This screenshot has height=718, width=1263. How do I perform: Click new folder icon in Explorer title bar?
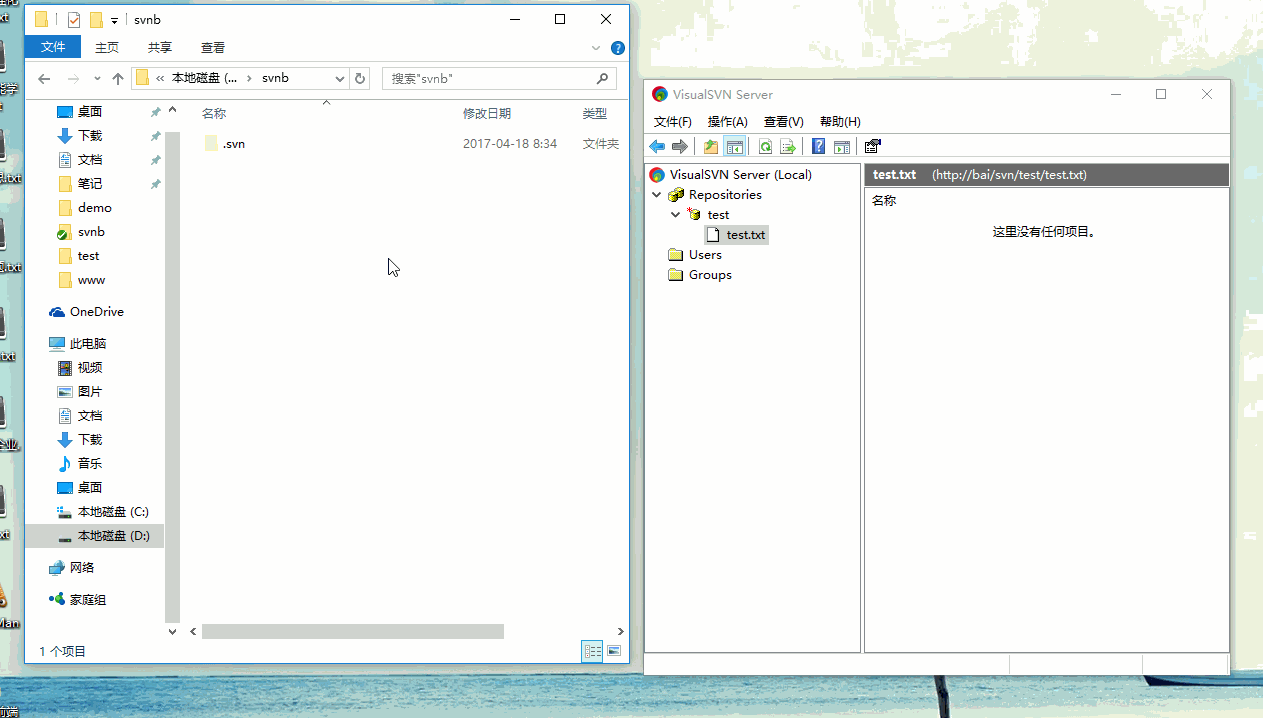(96, 19)
